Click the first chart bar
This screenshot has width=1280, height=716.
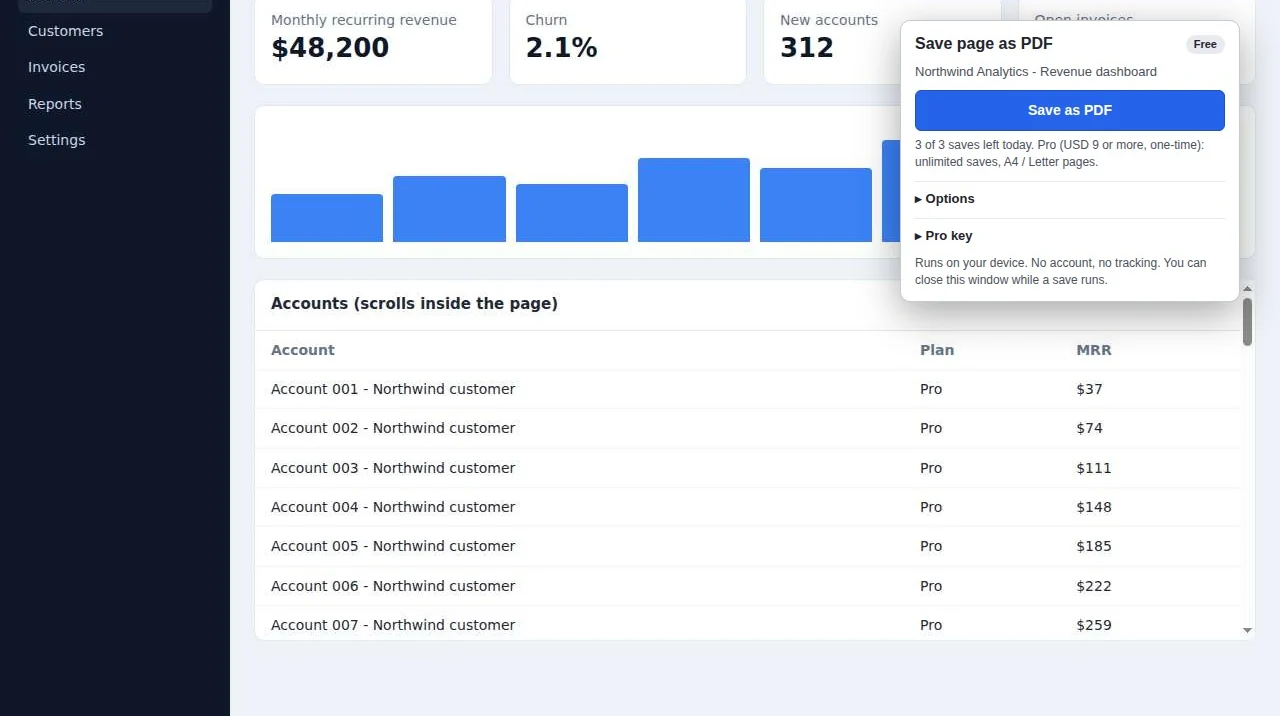pyautogui.click(x=327, y=218)
